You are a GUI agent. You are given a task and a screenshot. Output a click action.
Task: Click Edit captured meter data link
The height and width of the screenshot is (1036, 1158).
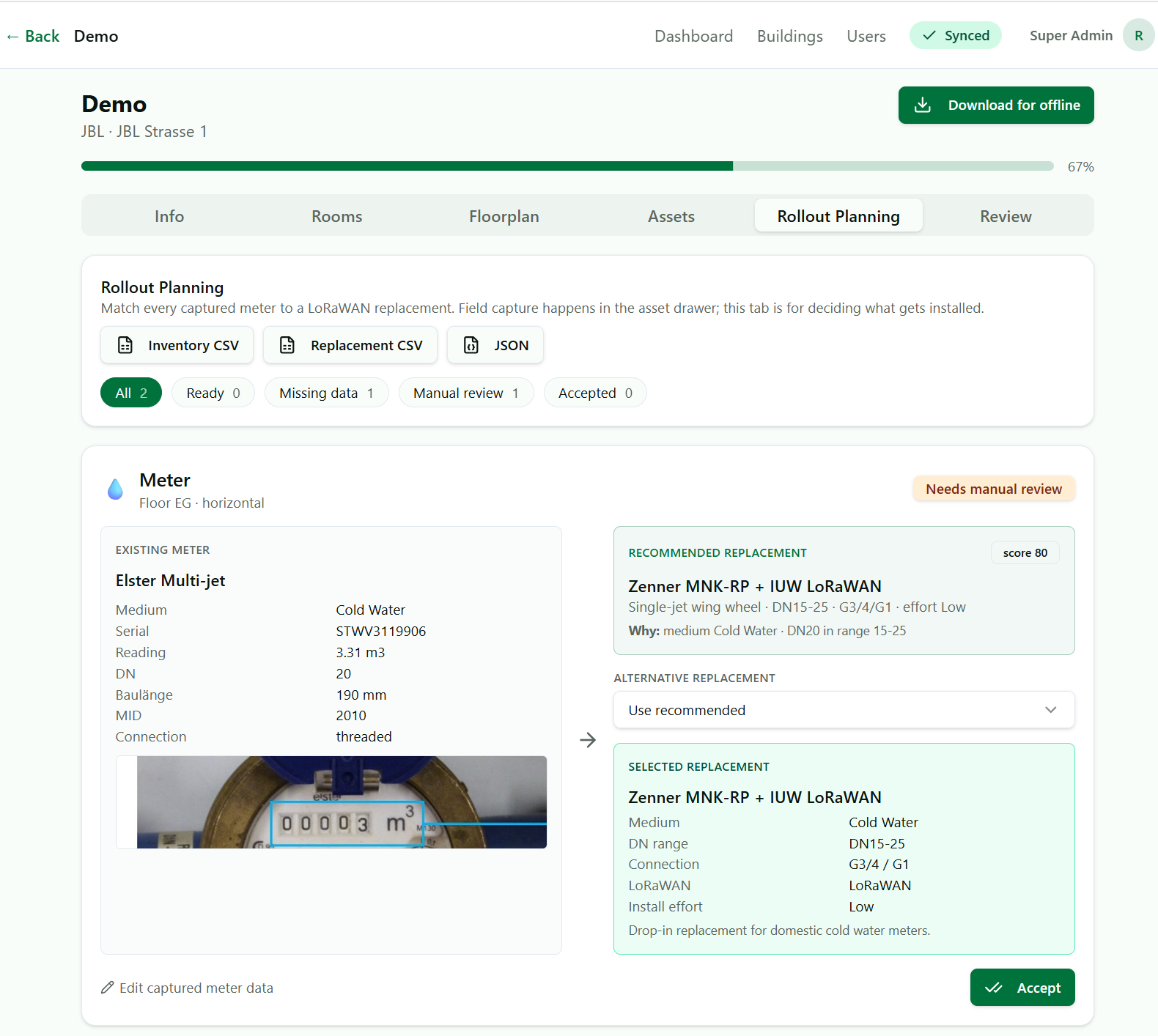click(x=187, y=988)
